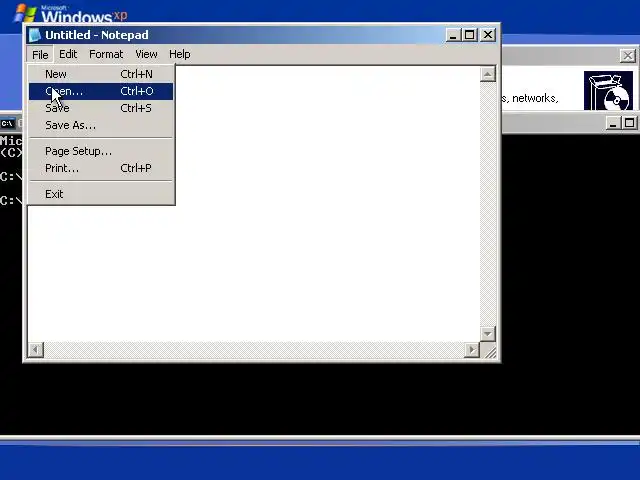Viewport: 640px width, 480px height.
Task: Select Exit to quit Notepad
Action: point(101,194)
